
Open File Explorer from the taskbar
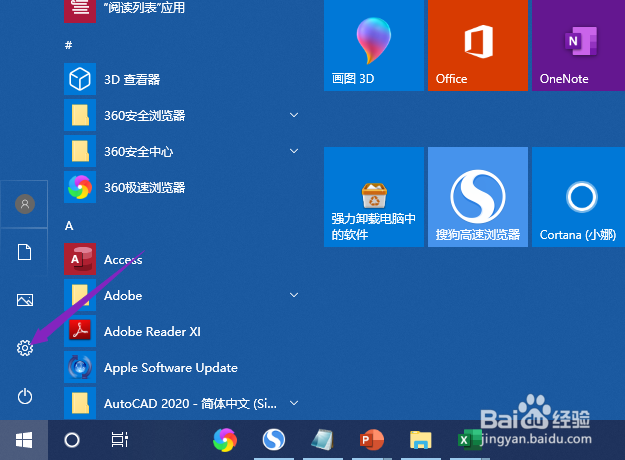tap(421, 440)
